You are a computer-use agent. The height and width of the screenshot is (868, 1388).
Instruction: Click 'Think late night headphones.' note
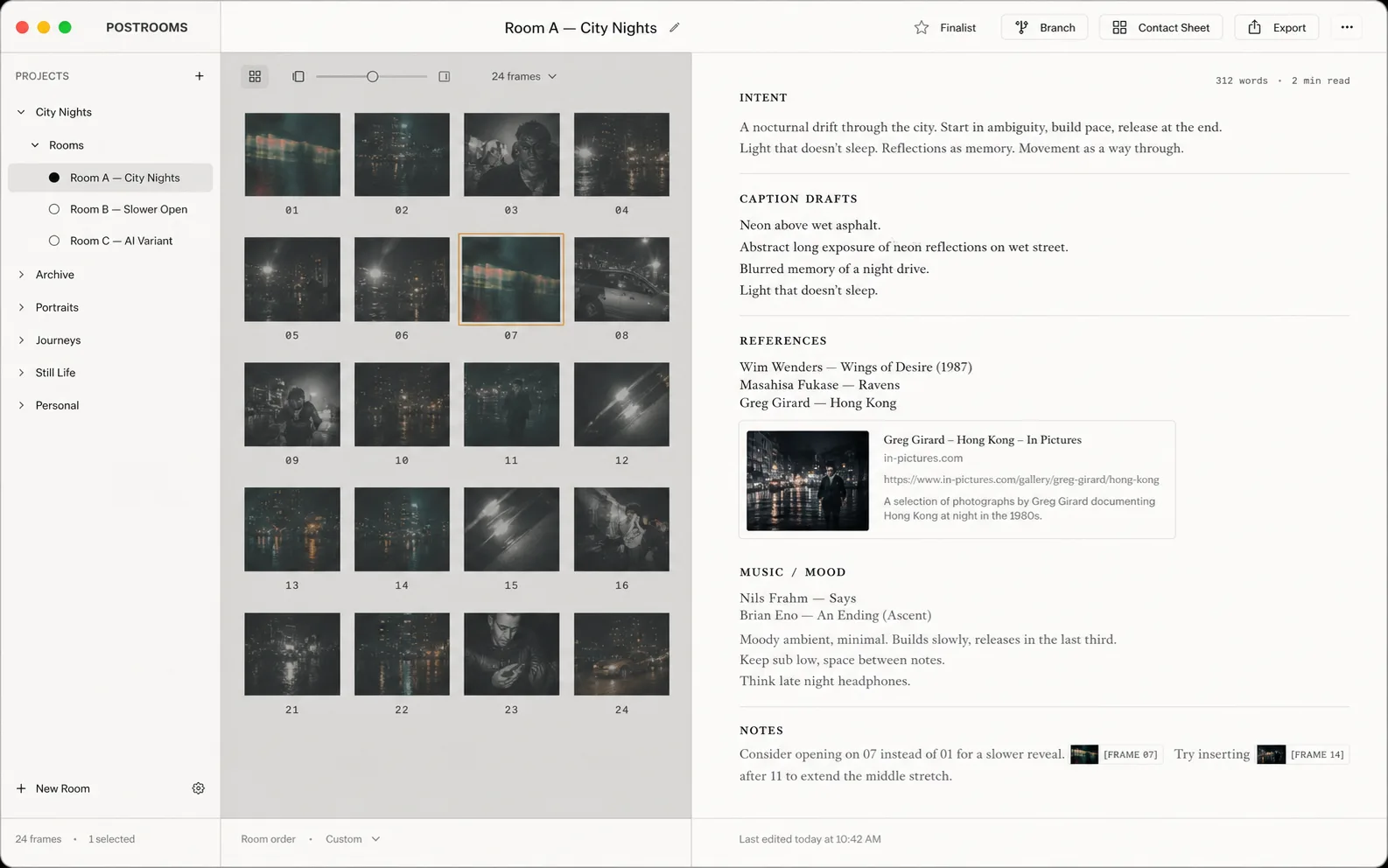(x=824, y=682)
